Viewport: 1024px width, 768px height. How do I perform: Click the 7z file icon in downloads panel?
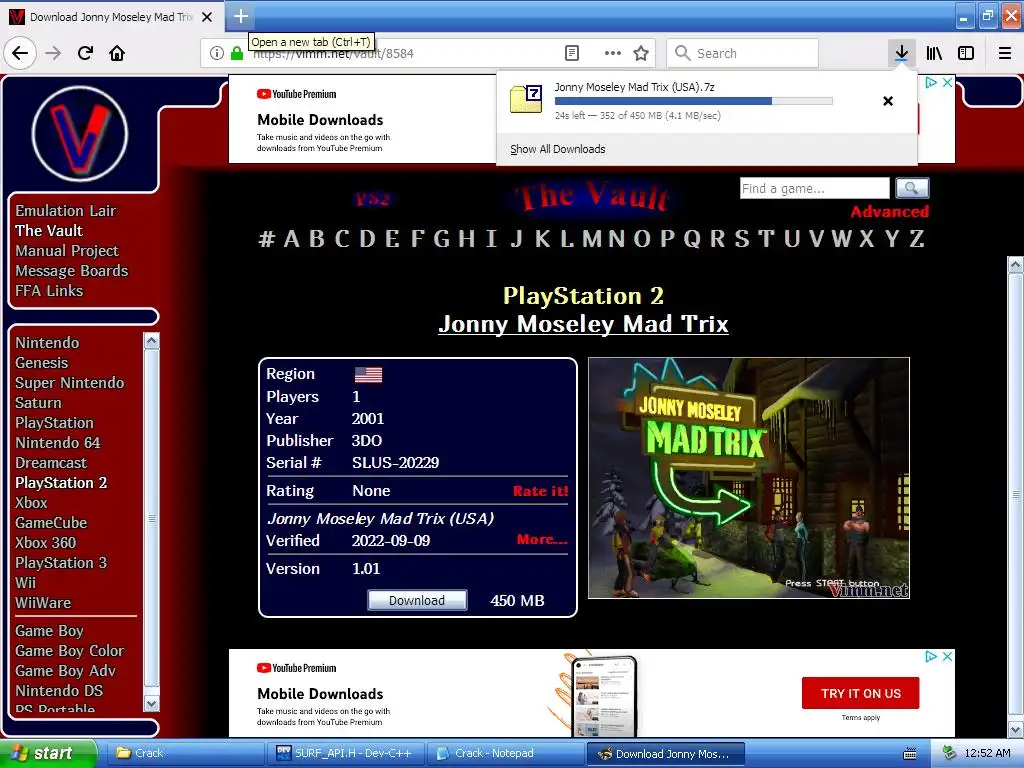pyautogui.click(x=526, y=99)
